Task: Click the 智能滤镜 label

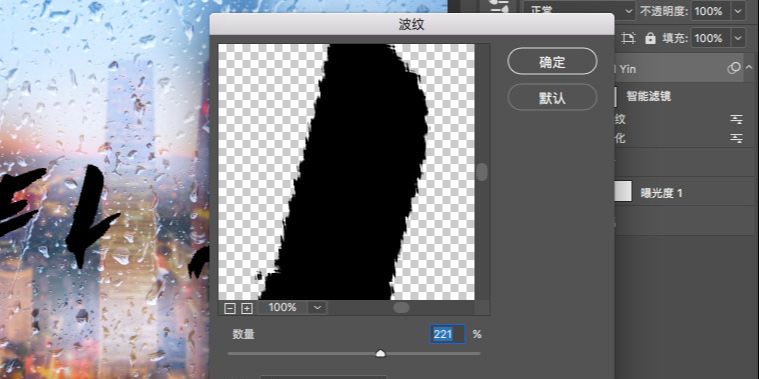Action: pos(649,96)
